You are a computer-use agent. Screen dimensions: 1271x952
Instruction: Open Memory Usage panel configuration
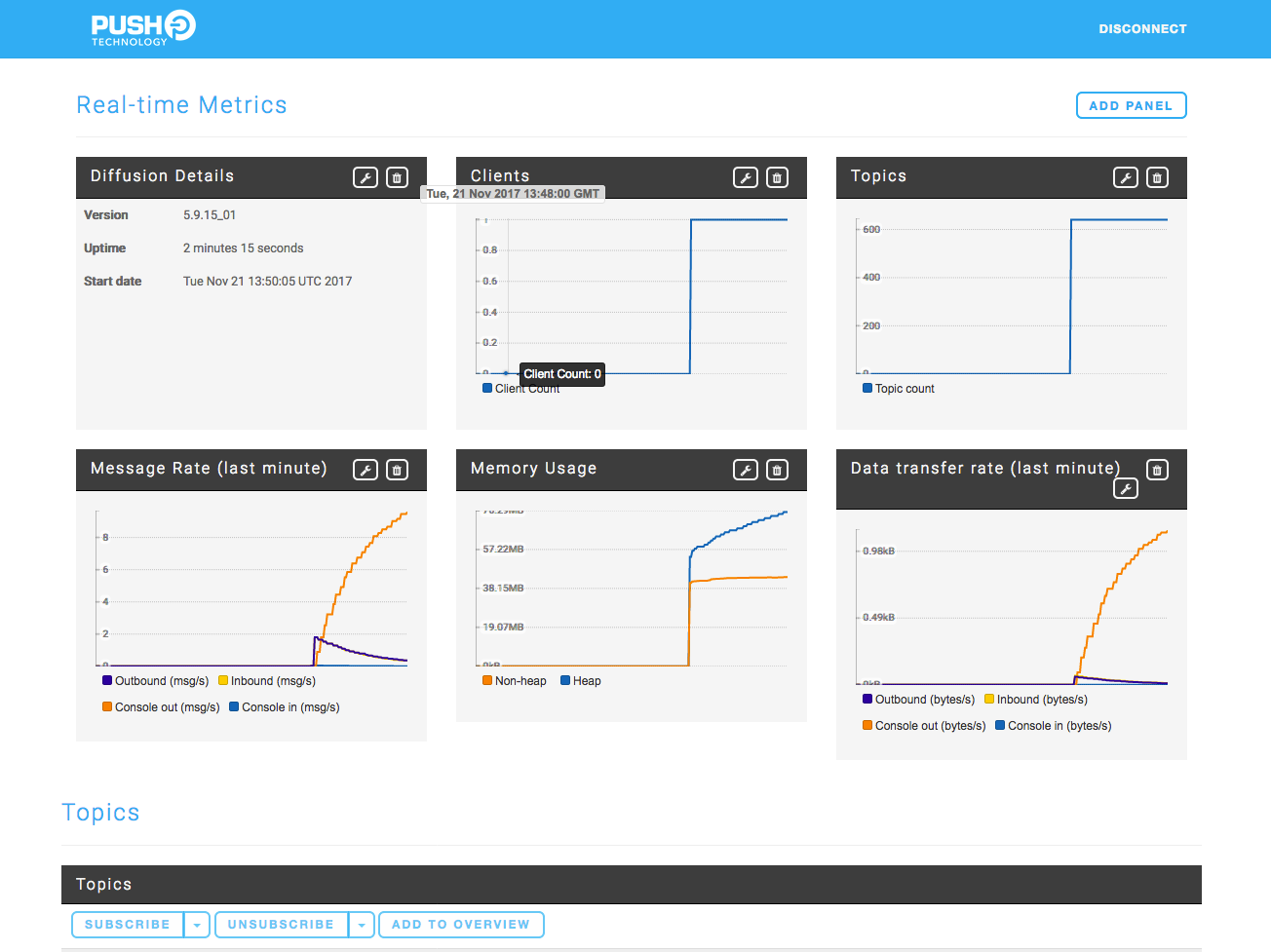(746, 470)
